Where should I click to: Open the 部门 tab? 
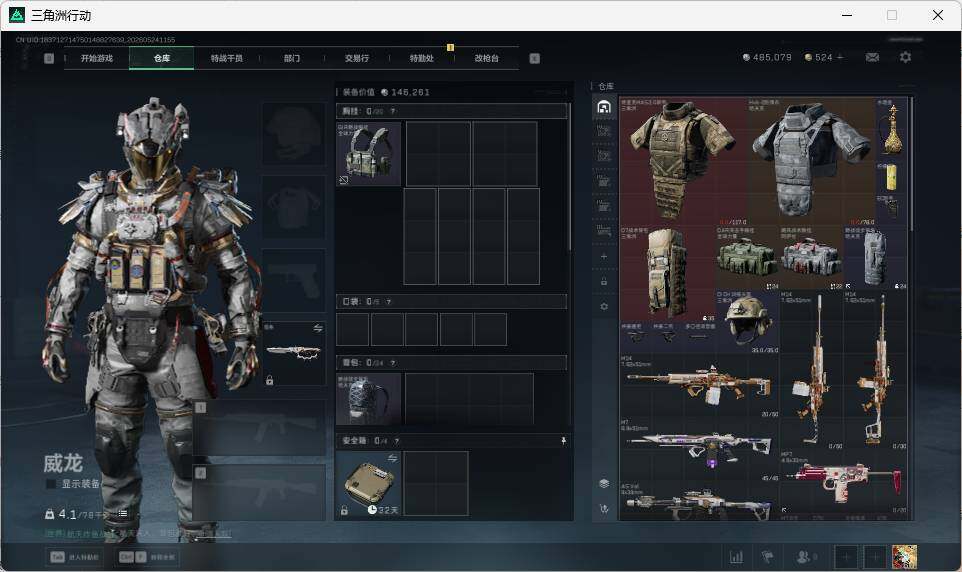point(292,58)
